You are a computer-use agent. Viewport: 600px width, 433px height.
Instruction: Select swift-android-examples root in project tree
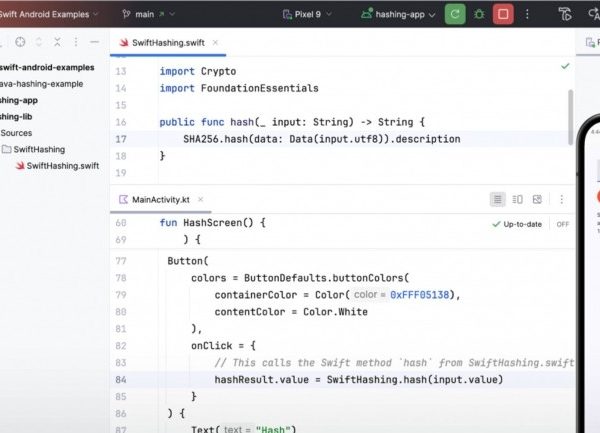click(47, 68)
